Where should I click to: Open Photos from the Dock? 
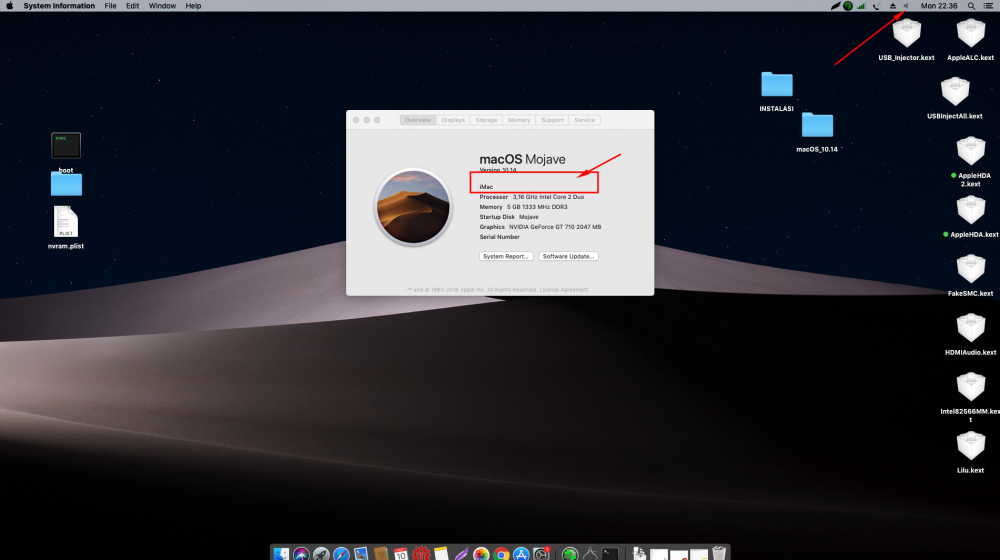tap(481, 553)
